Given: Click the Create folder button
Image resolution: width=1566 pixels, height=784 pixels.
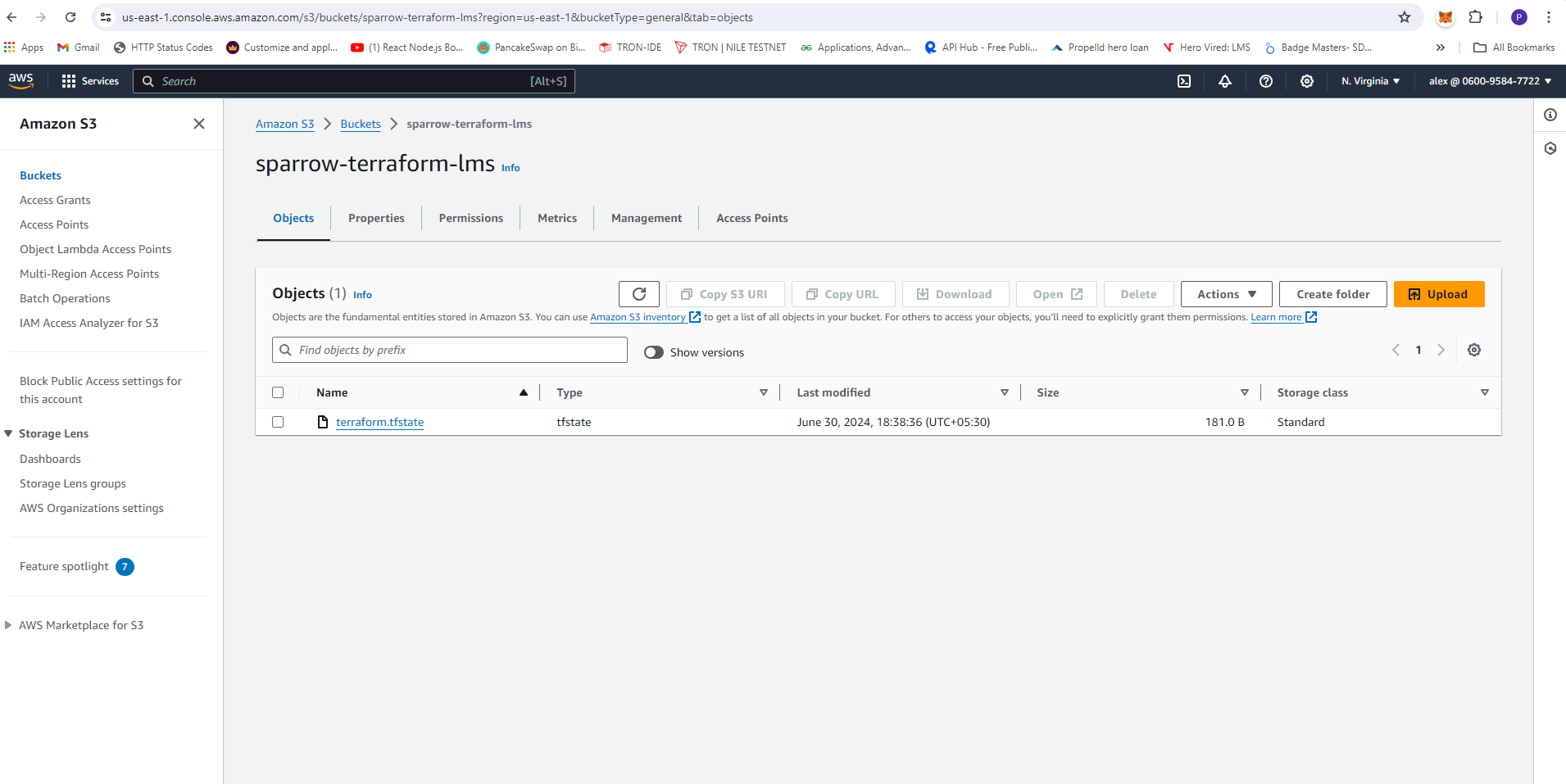Looking at the screenshot, I should (1333, 294).
